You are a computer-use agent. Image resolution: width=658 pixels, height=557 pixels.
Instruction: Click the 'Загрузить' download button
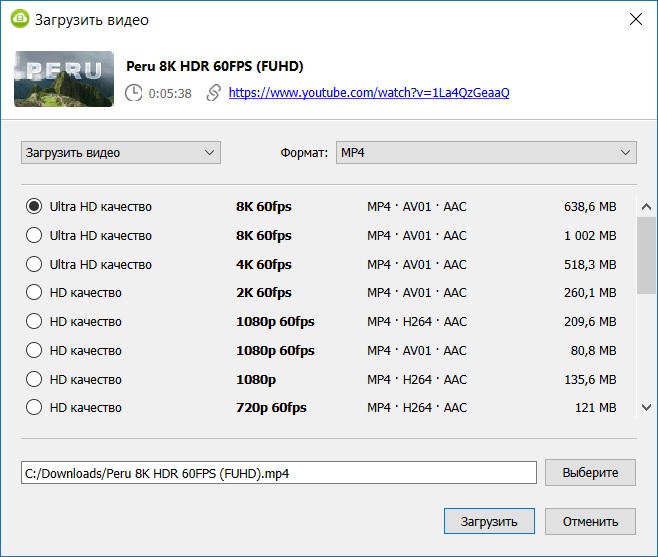pos(489,522)
